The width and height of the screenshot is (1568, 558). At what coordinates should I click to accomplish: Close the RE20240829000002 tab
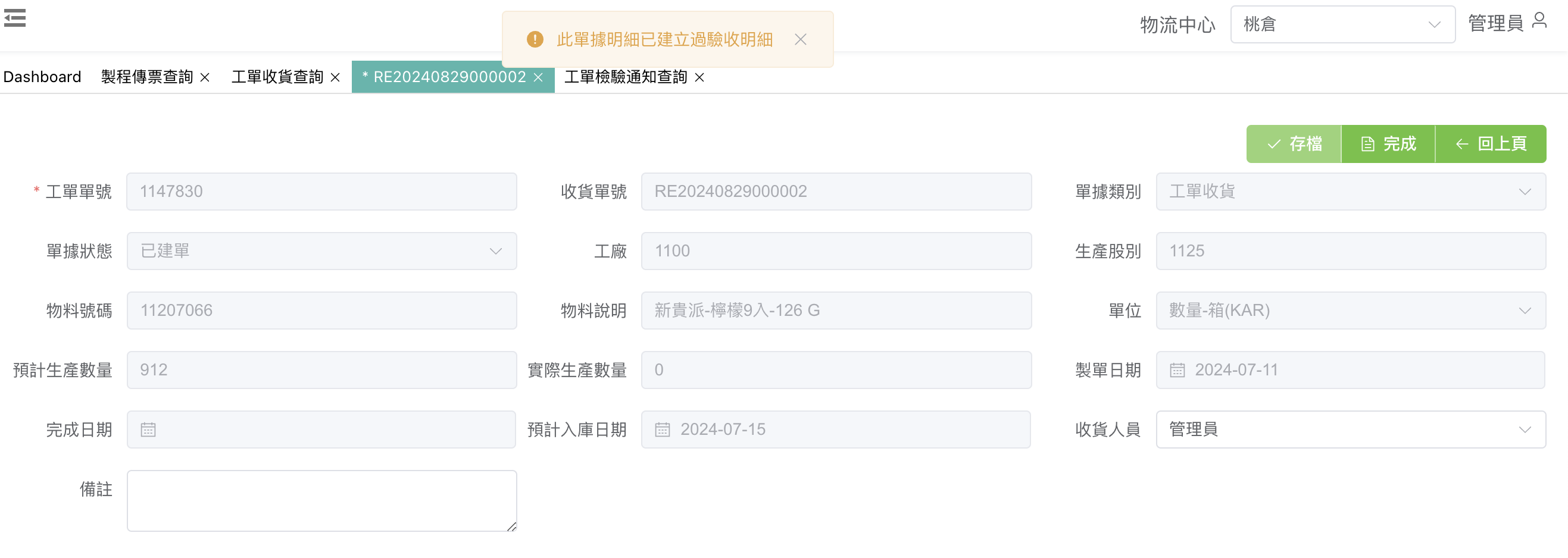(538, 77)
